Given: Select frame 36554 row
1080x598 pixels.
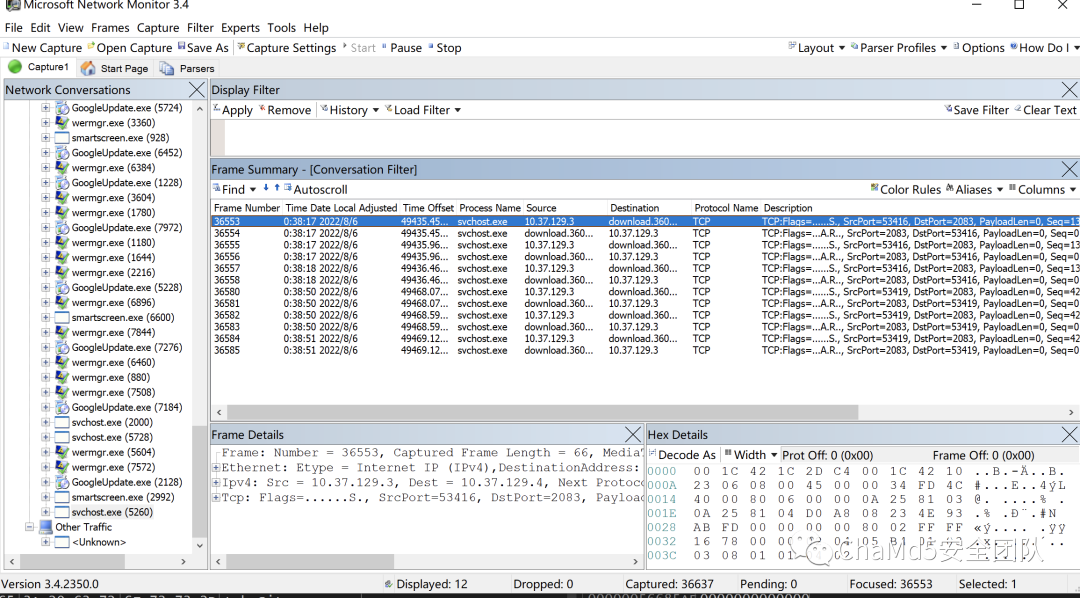Looking at the screenshot, I should 645,234.
